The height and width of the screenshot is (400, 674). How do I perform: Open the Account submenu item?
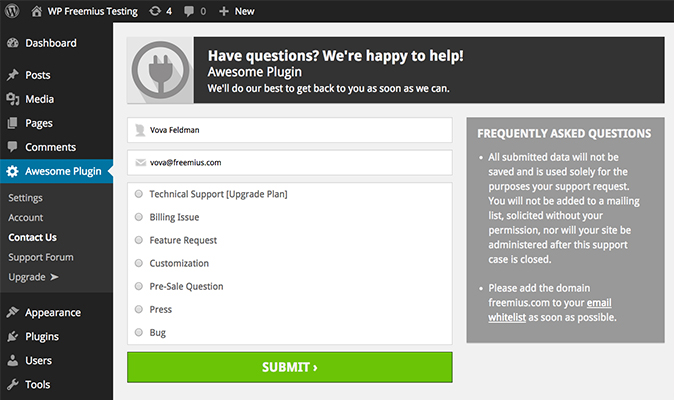point(26,218)
